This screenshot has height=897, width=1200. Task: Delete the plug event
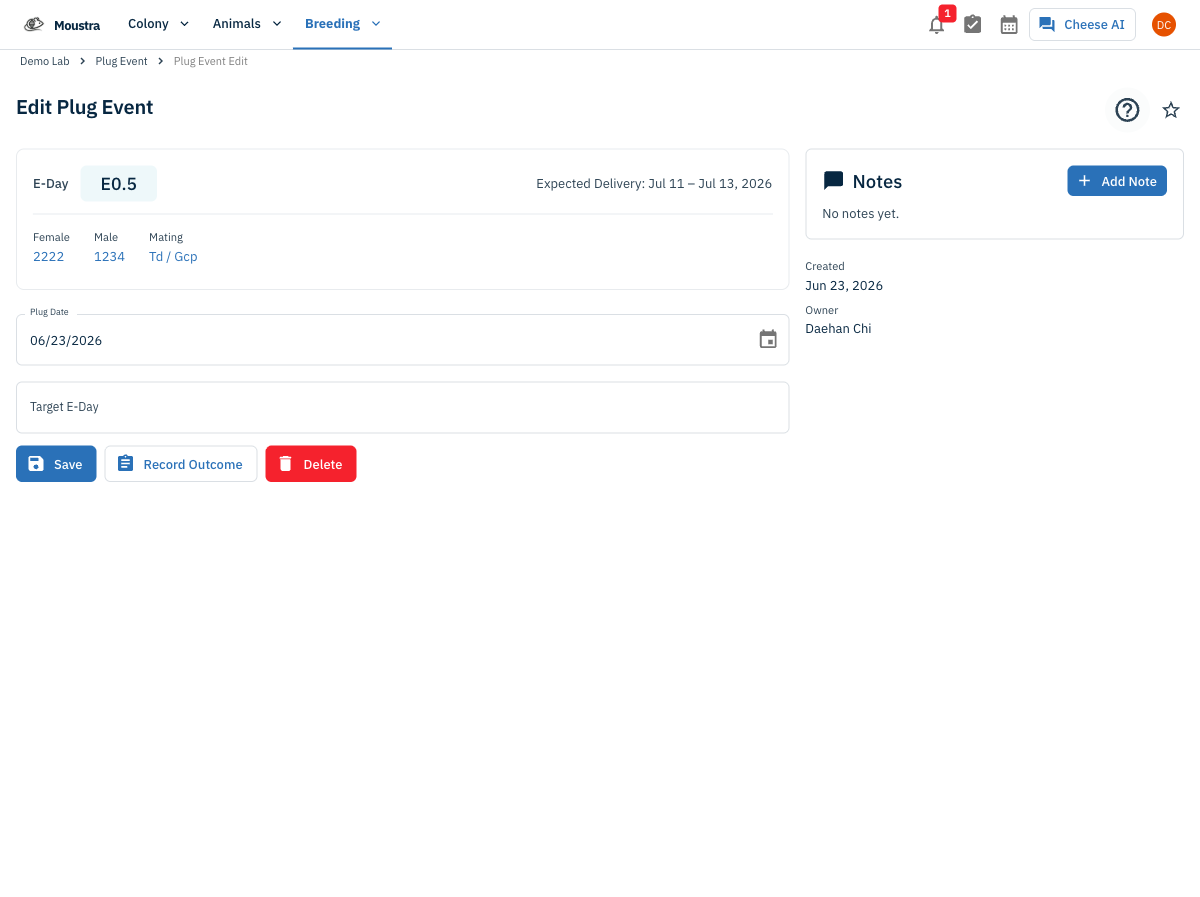[x=311, y=464]
